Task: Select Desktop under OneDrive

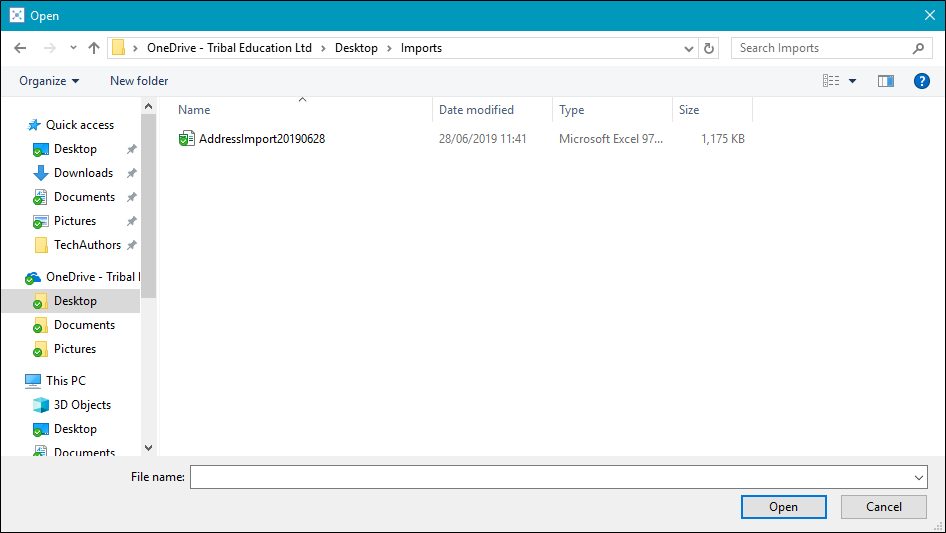Action: (x=75, y=301)
